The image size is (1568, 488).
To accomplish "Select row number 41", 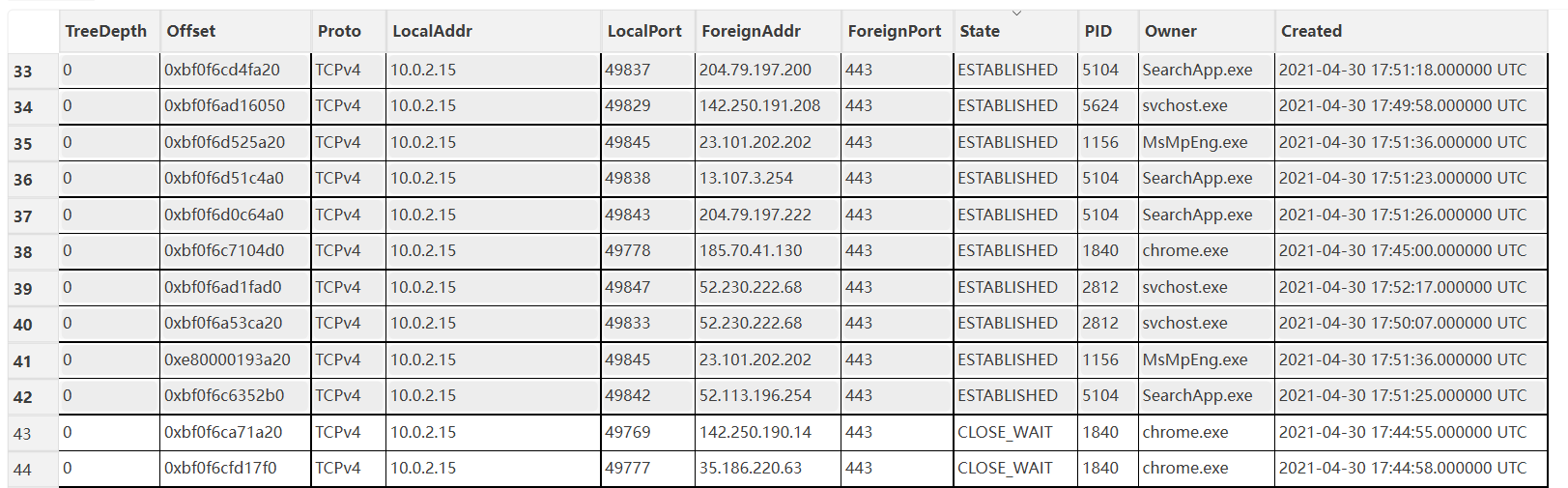I will point(23,361).
